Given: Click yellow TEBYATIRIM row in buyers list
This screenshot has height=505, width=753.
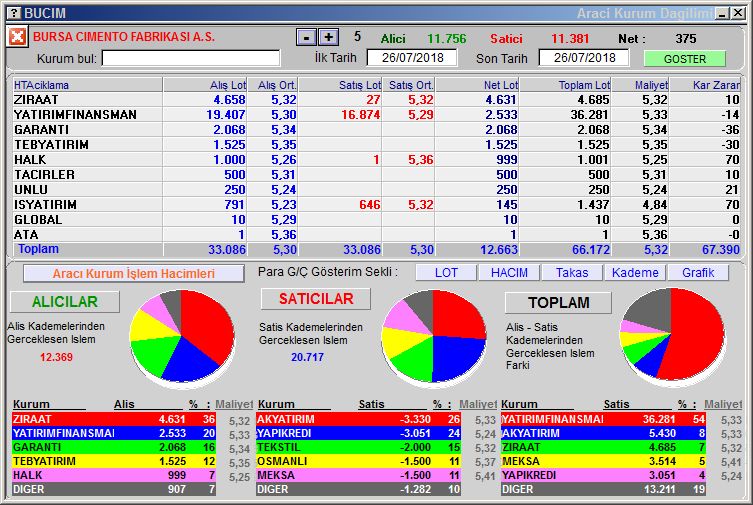Looking at the screenshot, I should (114, 461).
